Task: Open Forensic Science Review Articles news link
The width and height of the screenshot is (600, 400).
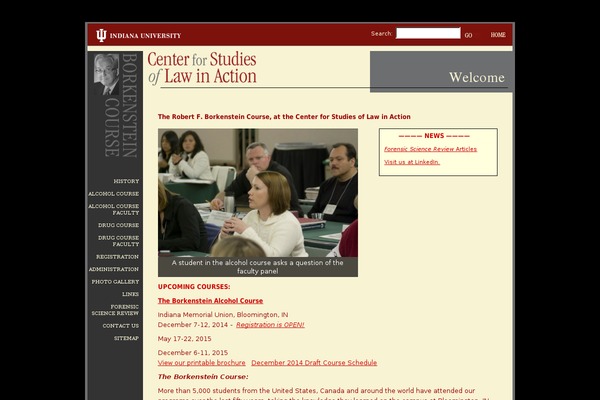Action: [430, 149]
